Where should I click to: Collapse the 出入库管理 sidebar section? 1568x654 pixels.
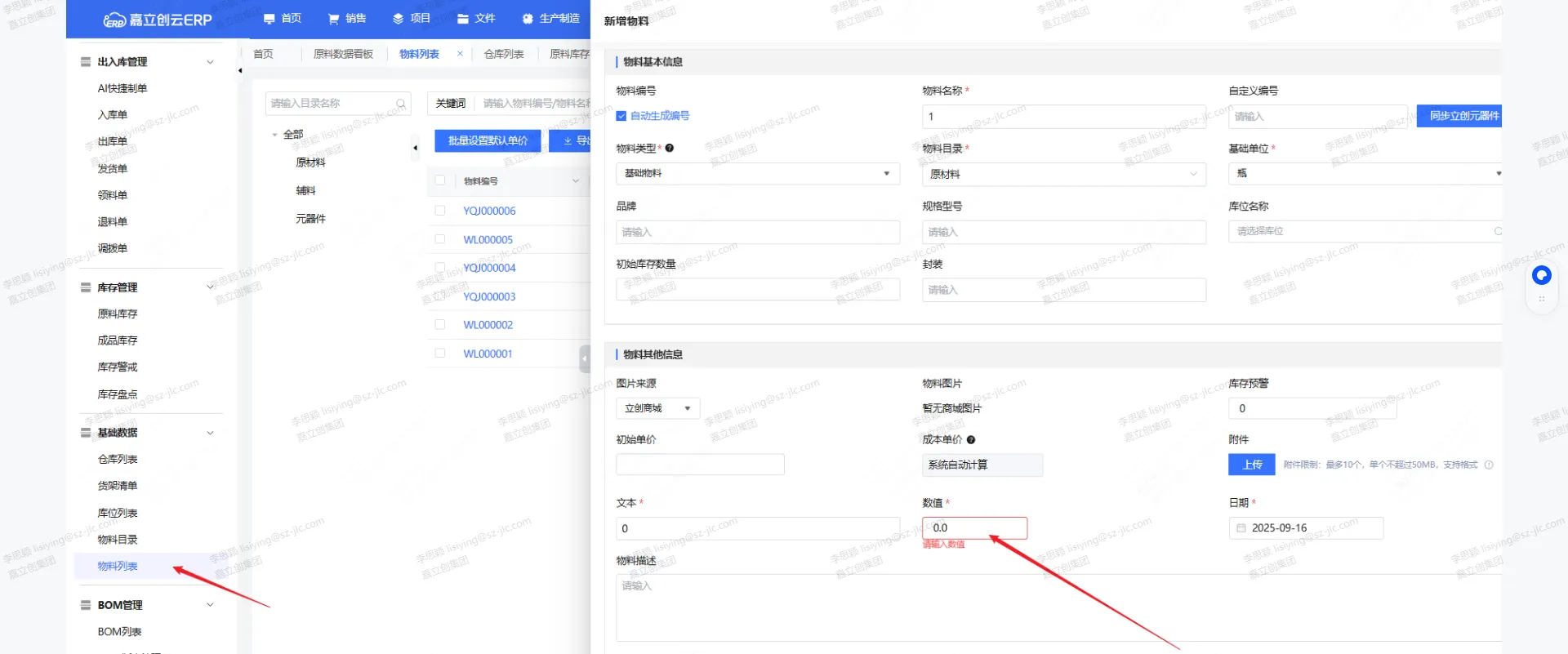pyautogui.click(x=210, y=62)
